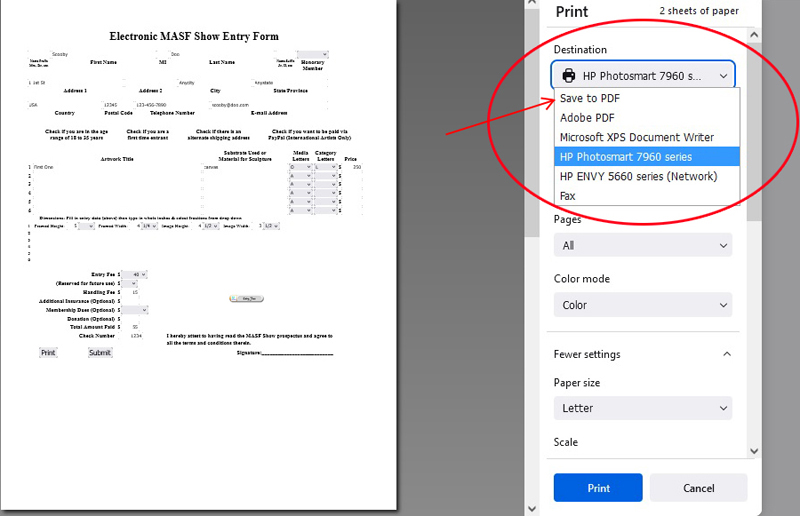This screenshot has height=516, width=800.
Task: Select highlighted HP Photosmart 7960 series option
Action: pos(625,157)
